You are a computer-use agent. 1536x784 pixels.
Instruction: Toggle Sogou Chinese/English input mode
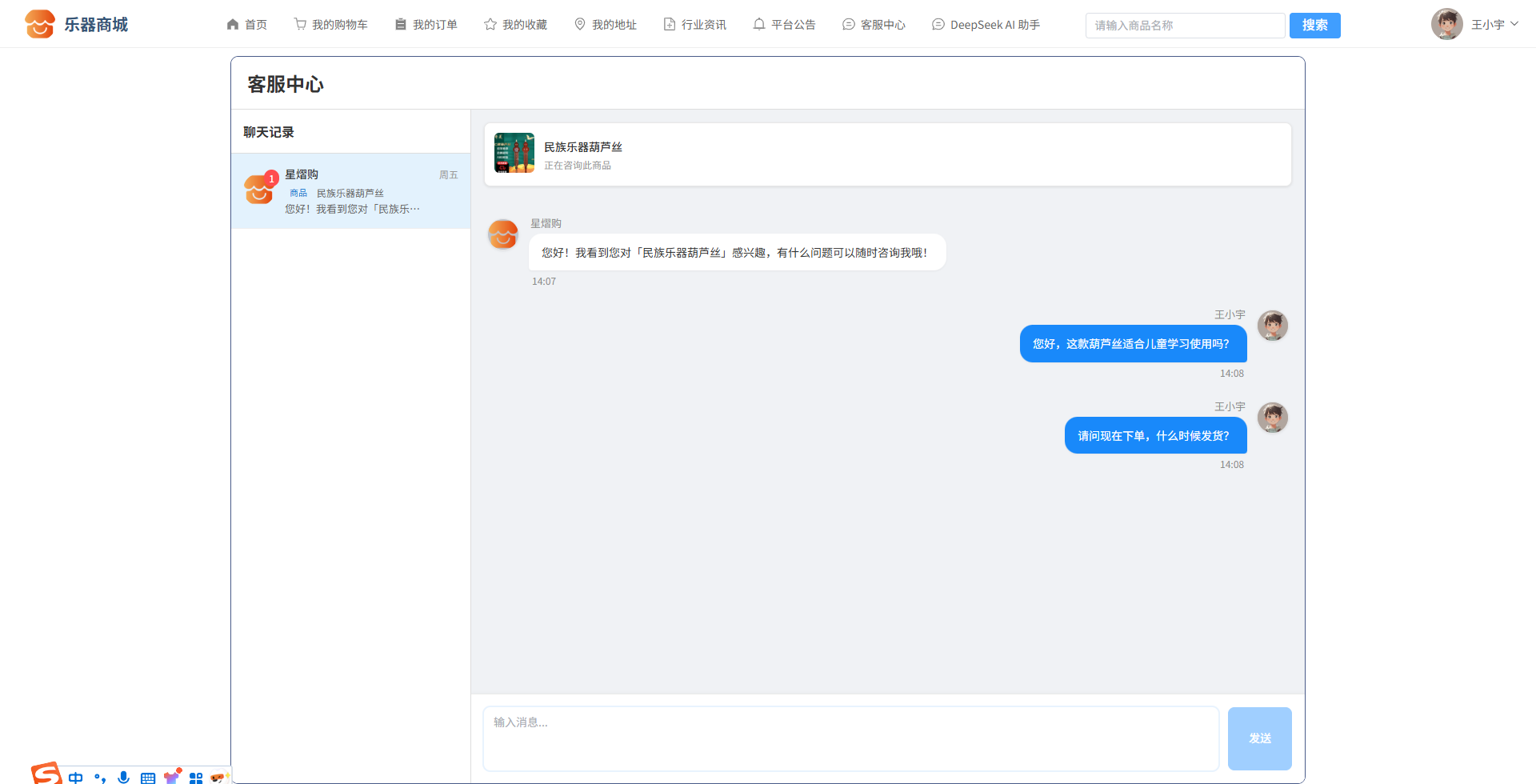pyautogui.click(x=76, y=777)
